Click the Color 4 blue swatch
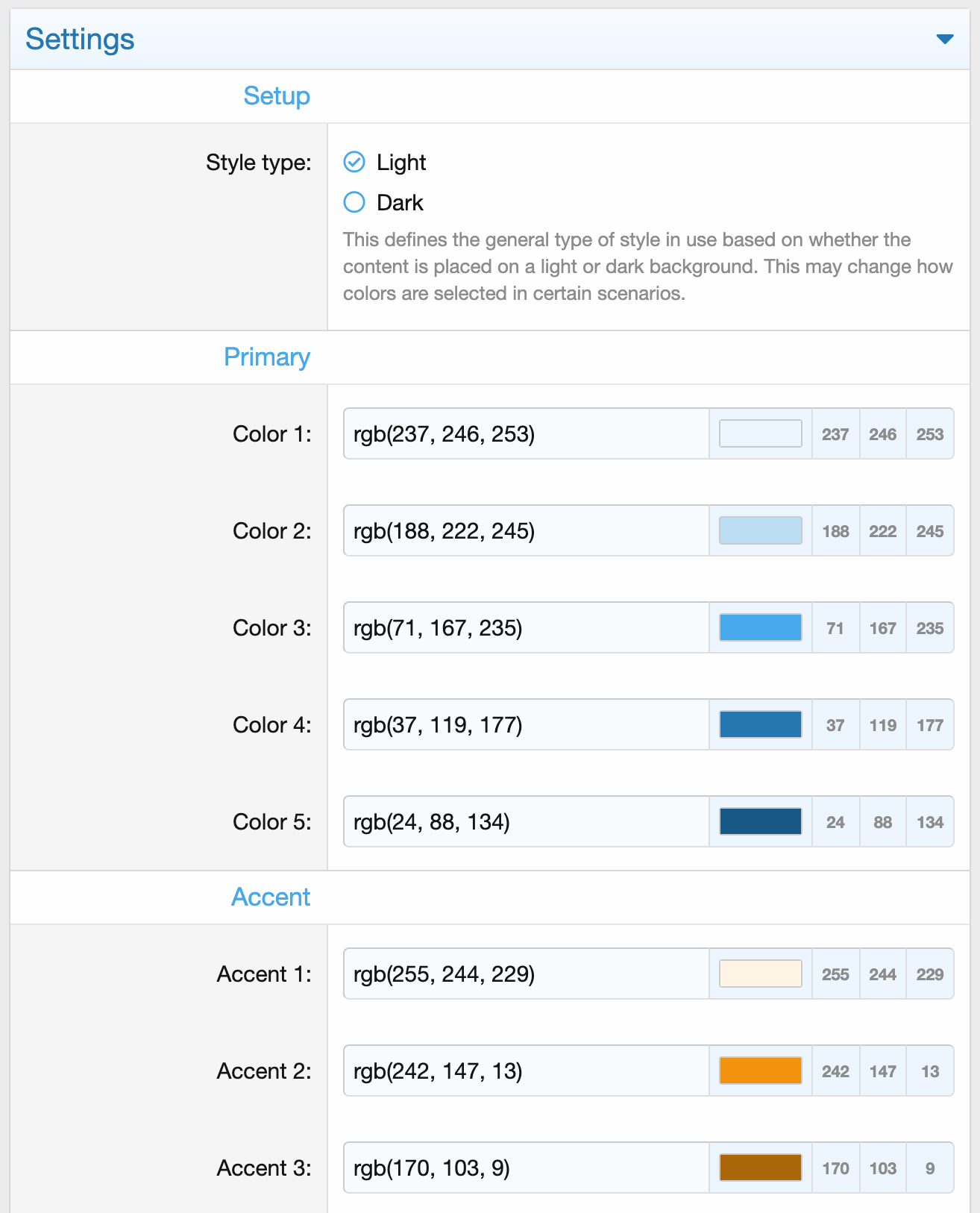This screenshot has width=980, height=1213. point(760,725)
